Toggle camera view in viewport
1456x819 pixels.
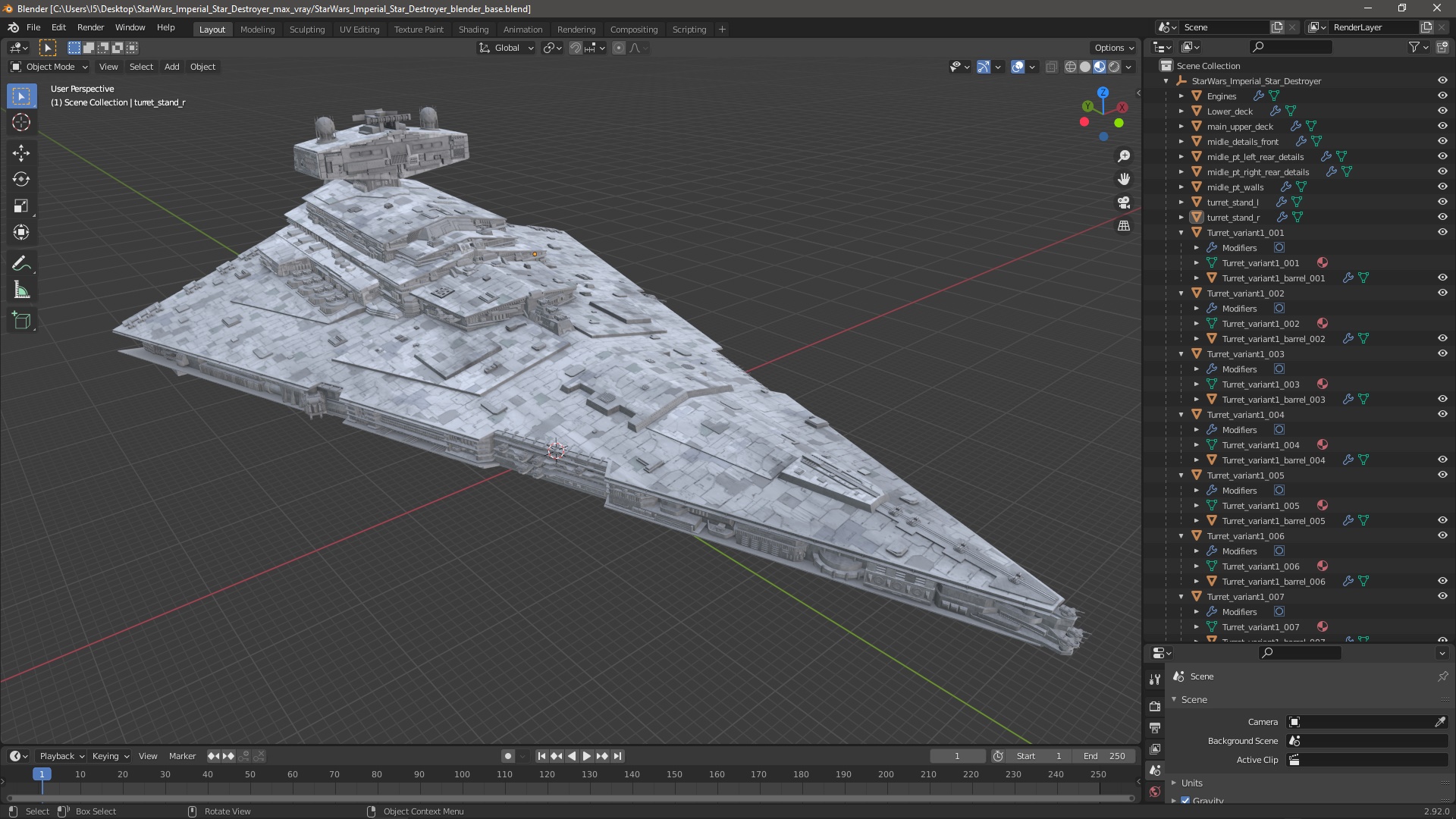coord(1124,202)
